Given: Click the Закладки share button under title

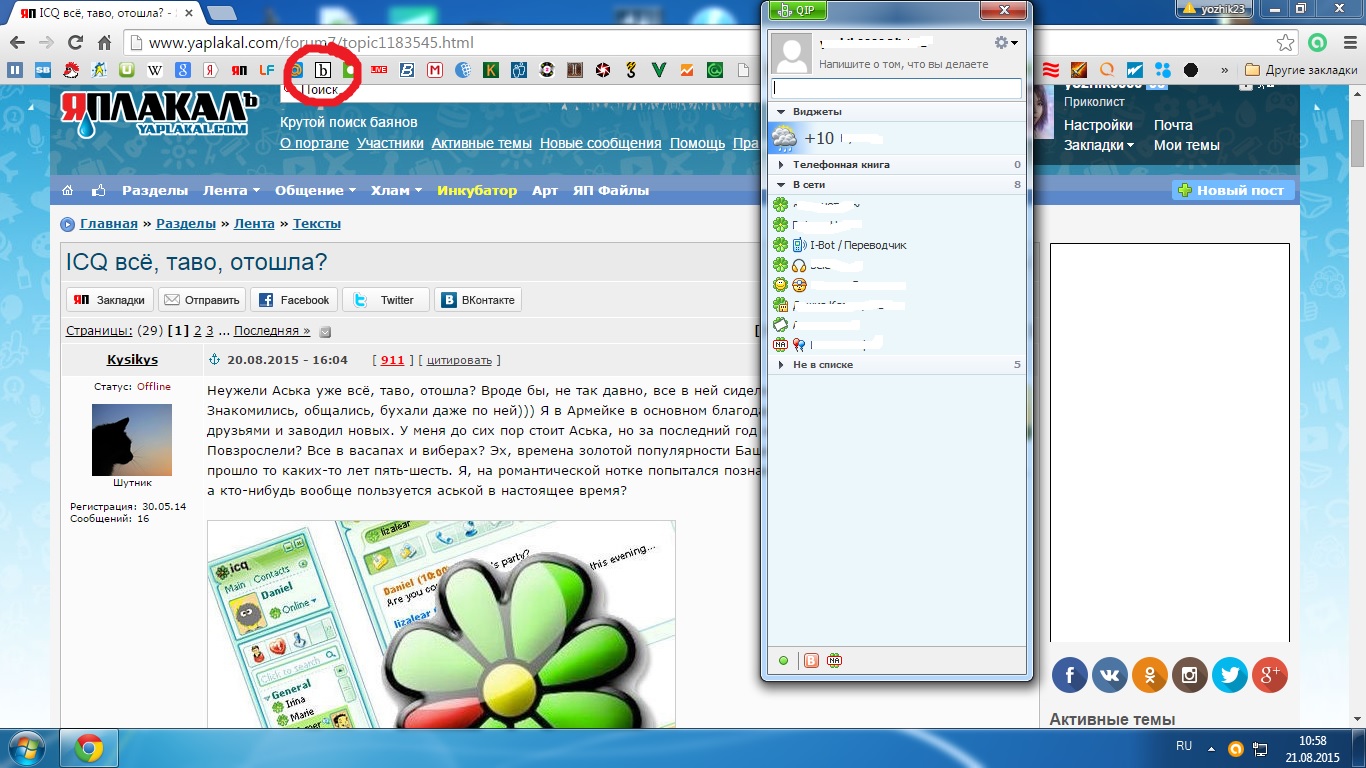Looking at the screenshot, I should 111,300.
